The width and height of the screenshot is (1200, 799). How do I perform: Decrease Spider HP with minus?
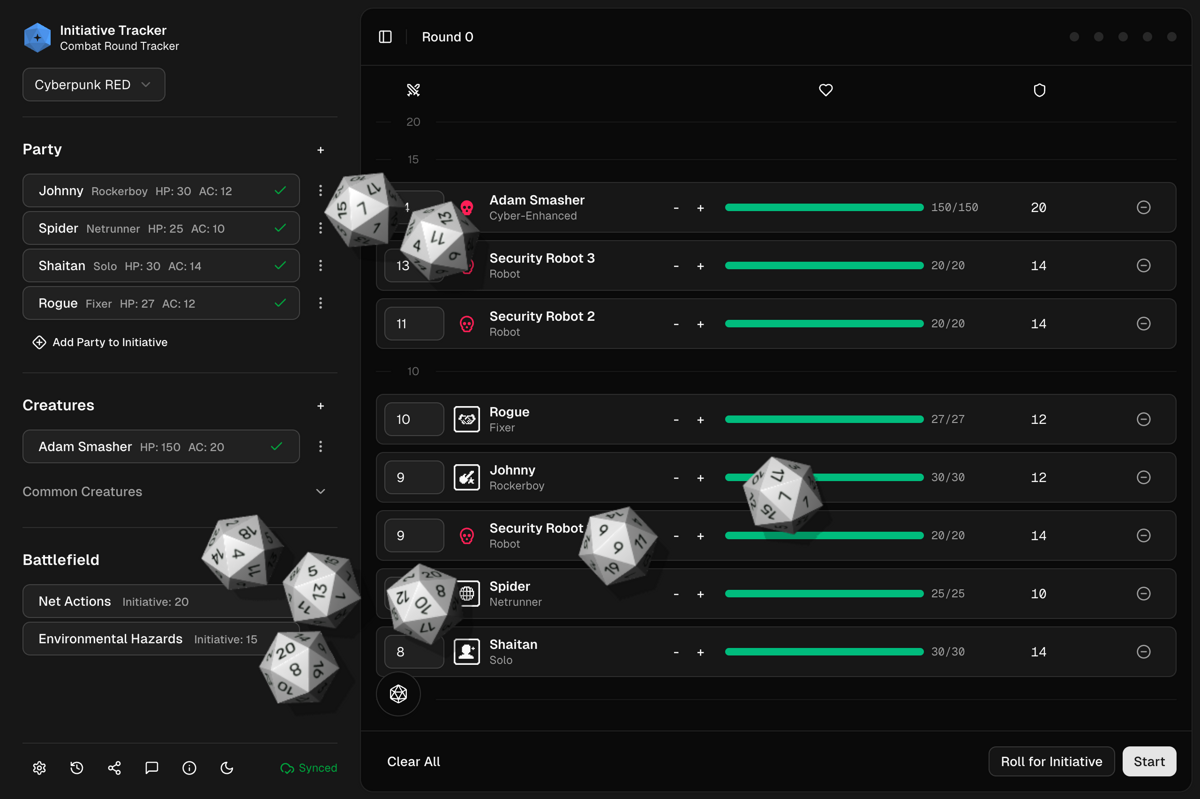tap(676, 594)
